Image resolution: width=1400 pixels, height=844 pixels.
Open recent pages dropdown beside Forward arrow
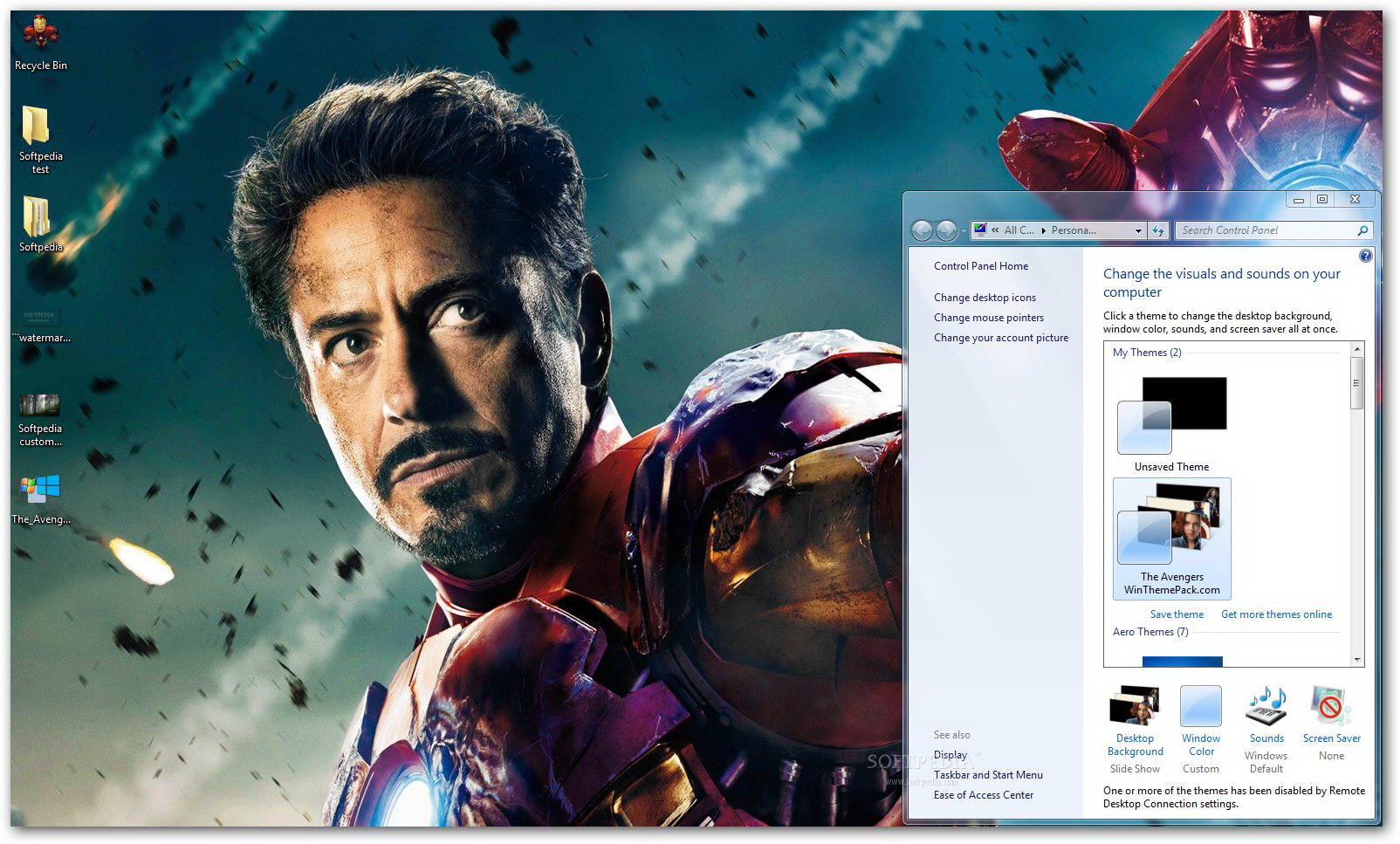964,231
